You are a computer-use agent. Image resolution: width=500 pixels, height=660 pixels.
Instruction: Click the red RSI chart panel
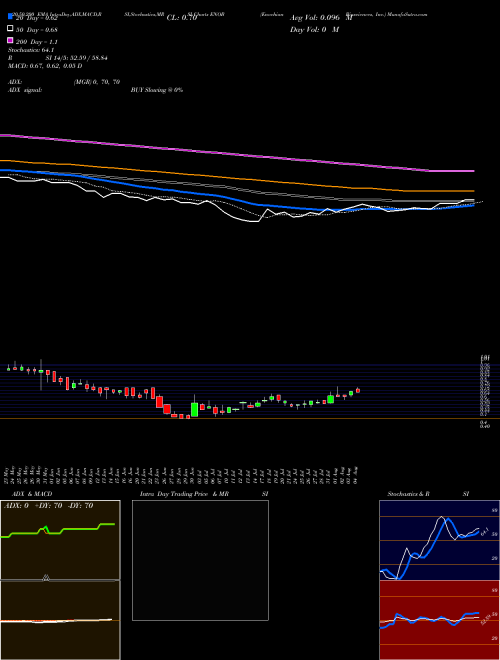tap(439, 620)
